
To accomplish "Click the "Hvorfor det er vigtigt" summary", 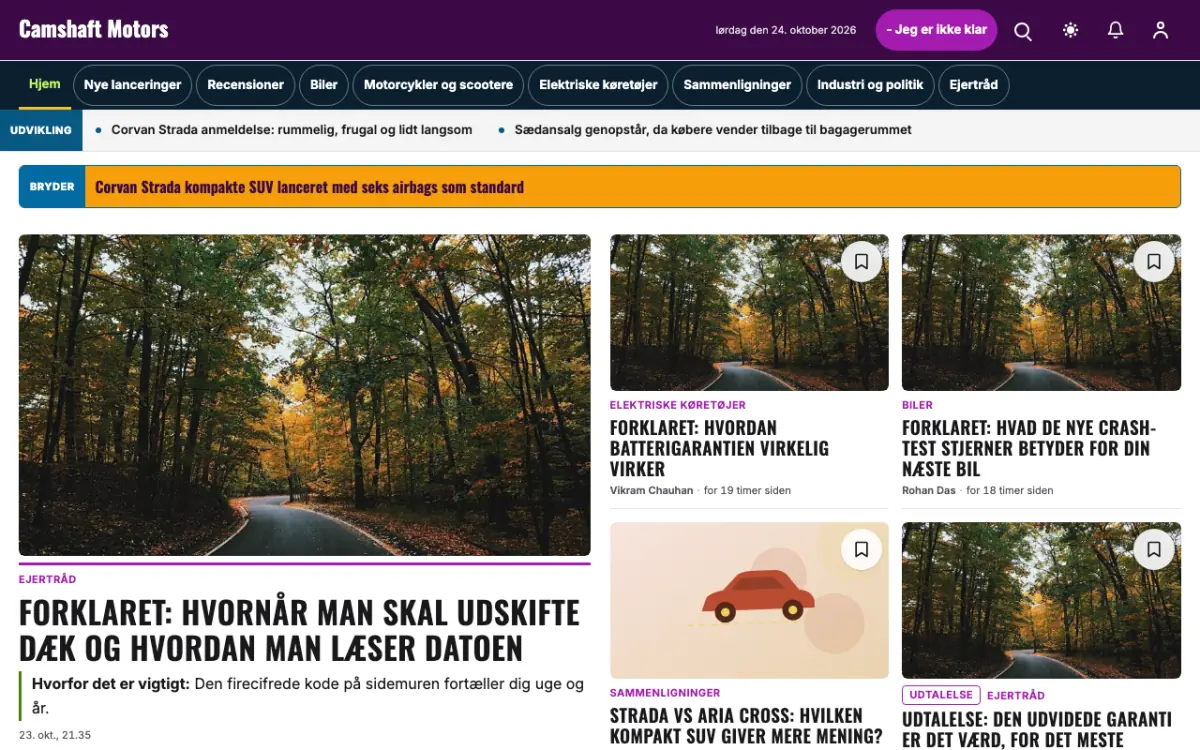I will coord(305,696).
